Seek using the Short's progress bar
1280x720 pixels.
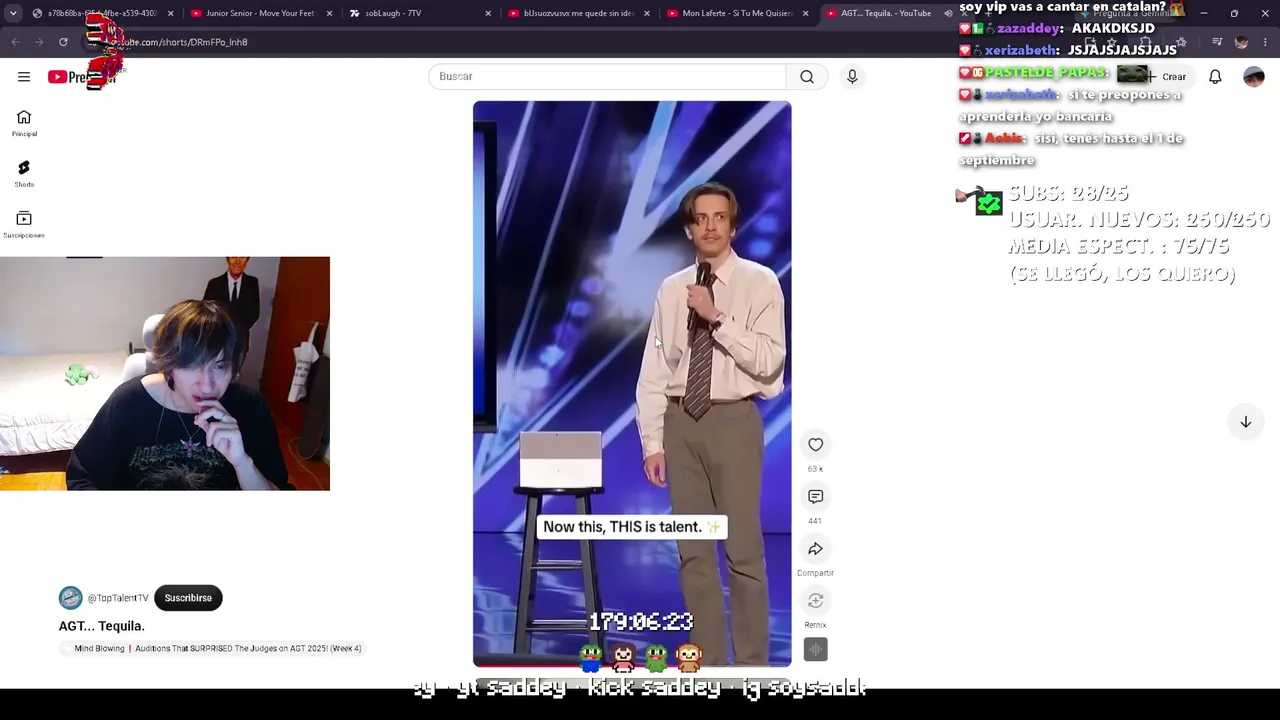click(632, 664)
